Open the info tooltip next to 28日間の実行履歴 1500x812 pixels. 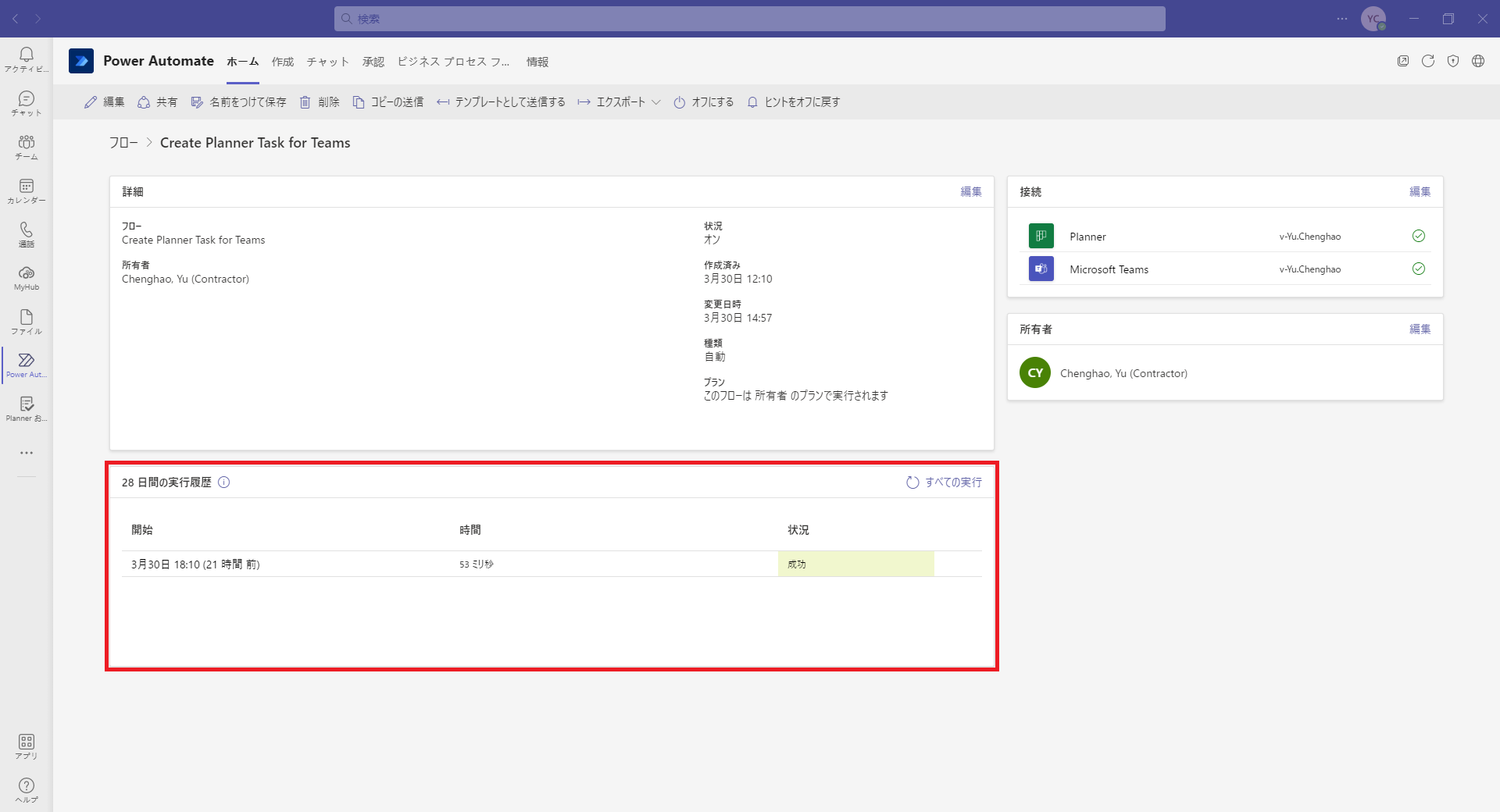click(x=224, y=482)
